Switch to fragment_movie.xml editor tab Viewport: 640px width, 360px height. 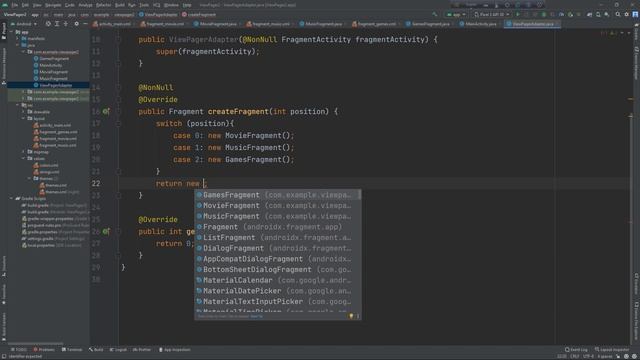(x=163, y=24)
